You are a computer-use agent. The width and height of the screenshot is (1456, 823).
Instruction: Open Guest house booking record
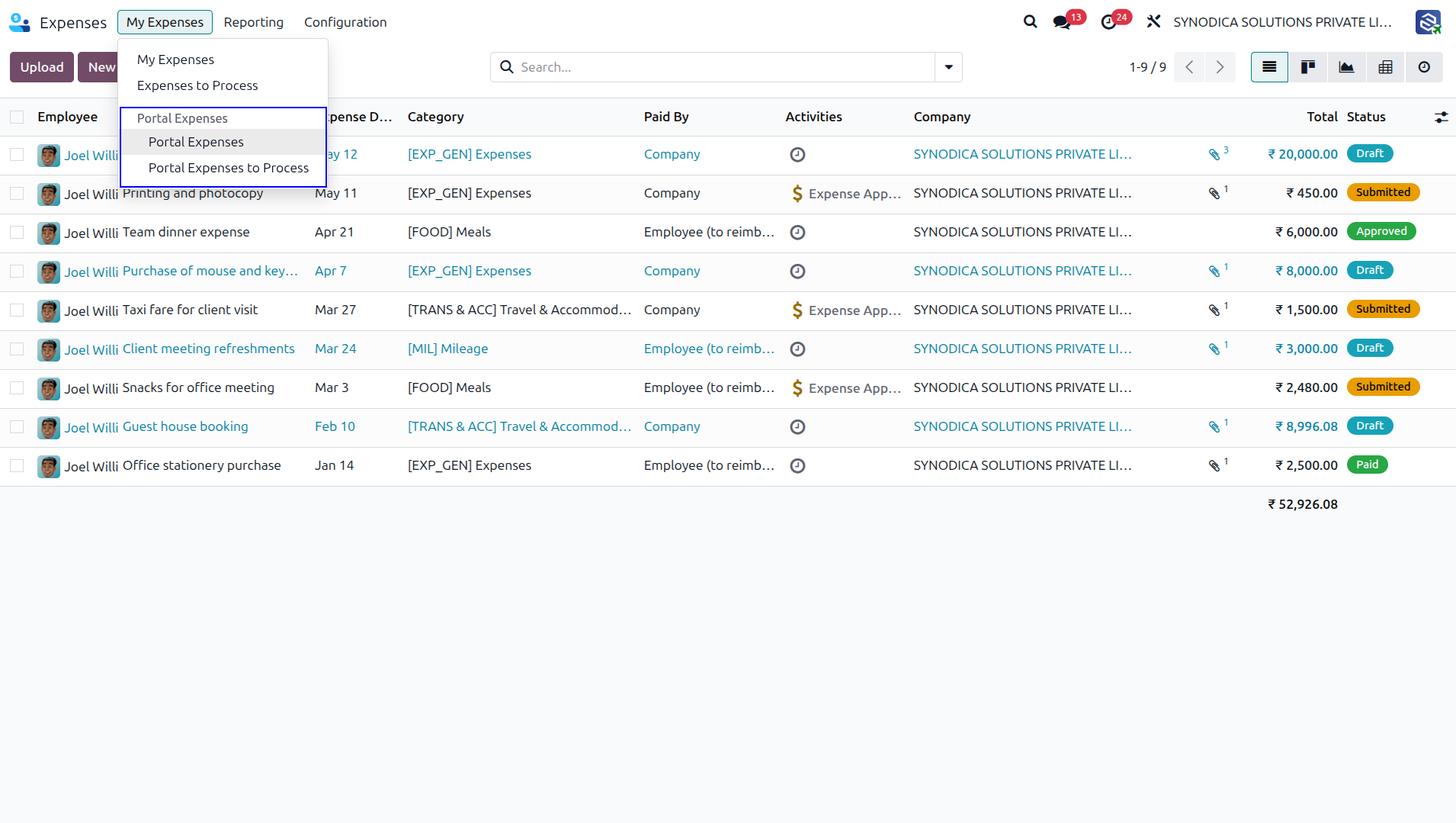point(185,426)
